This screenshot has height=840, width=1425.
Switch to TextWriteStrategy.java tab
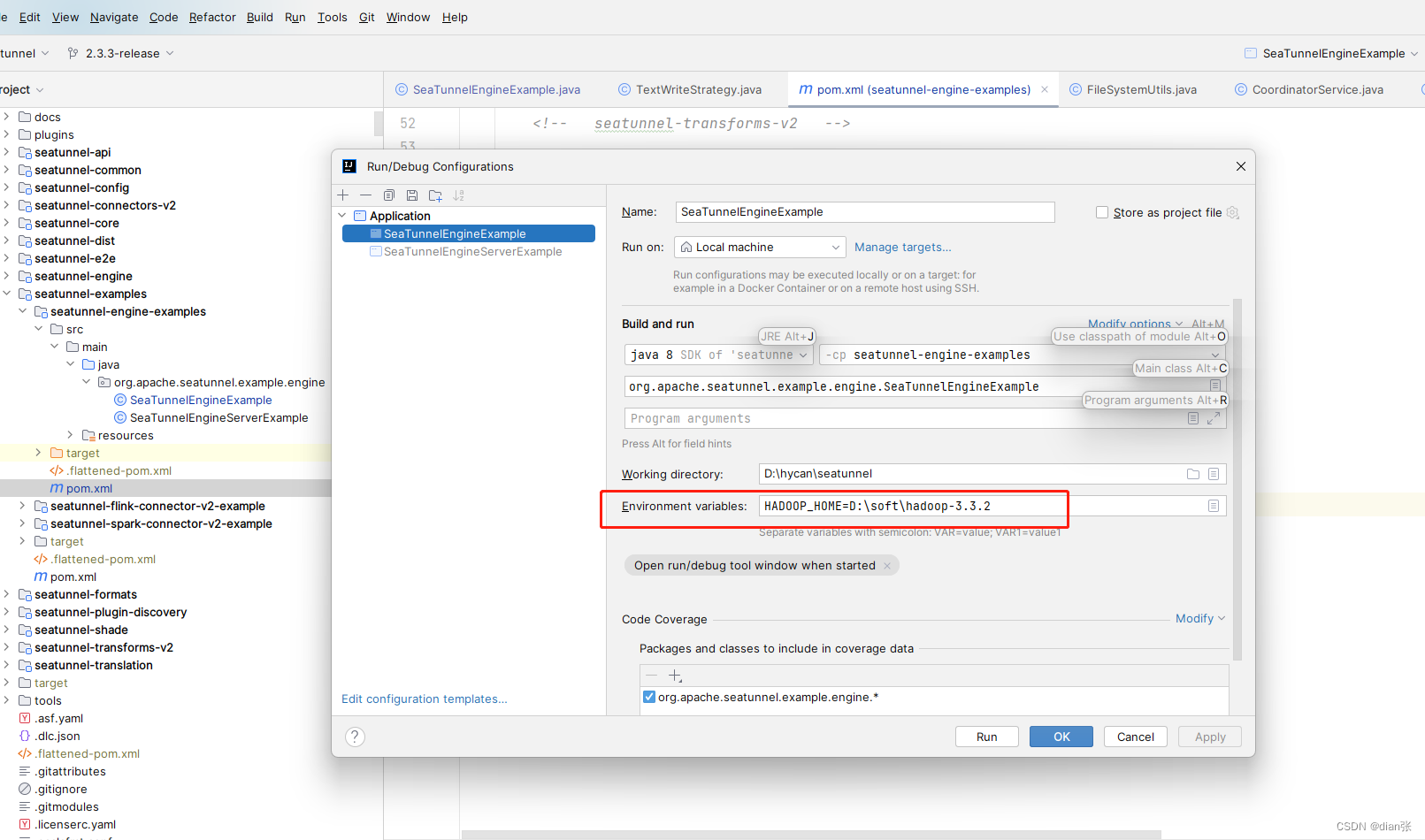coord(690,89)
